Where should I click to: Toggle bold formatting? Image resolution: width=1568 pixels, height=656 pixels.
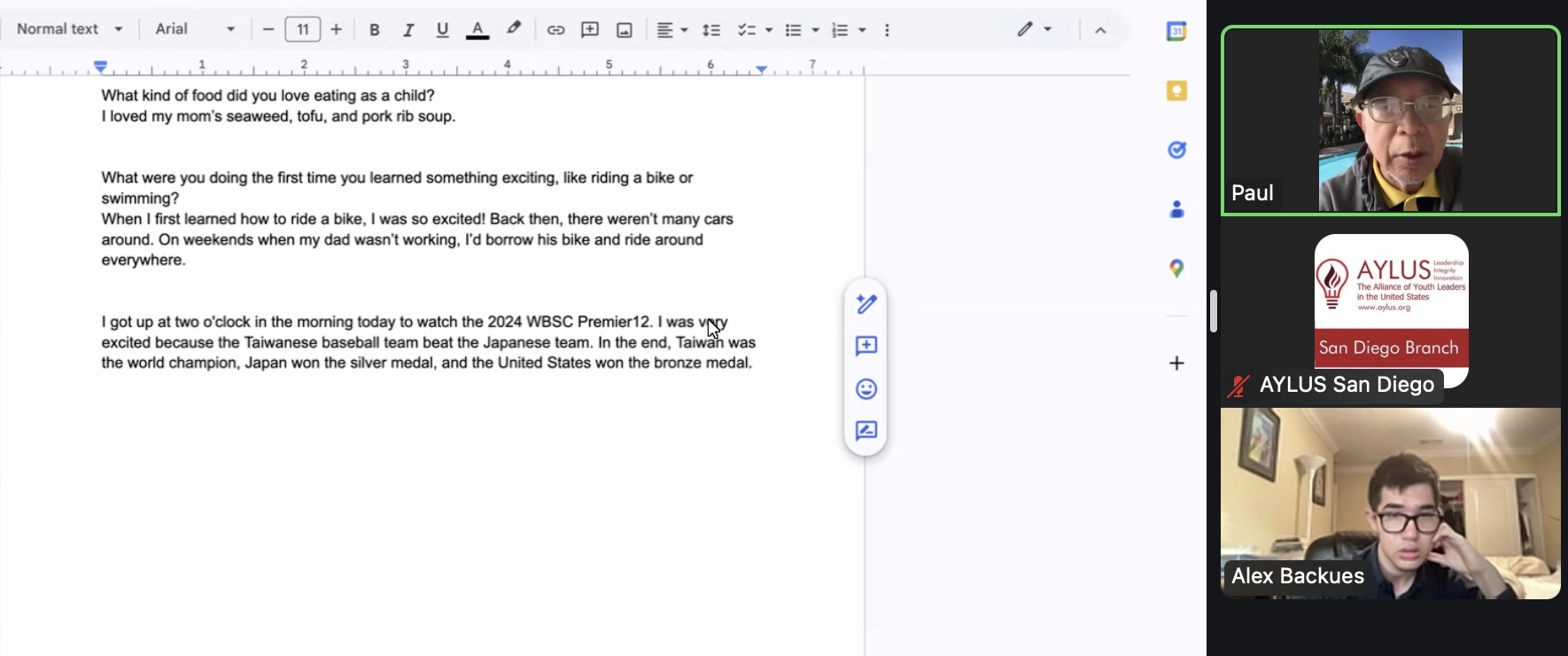(x=375, y=29)
